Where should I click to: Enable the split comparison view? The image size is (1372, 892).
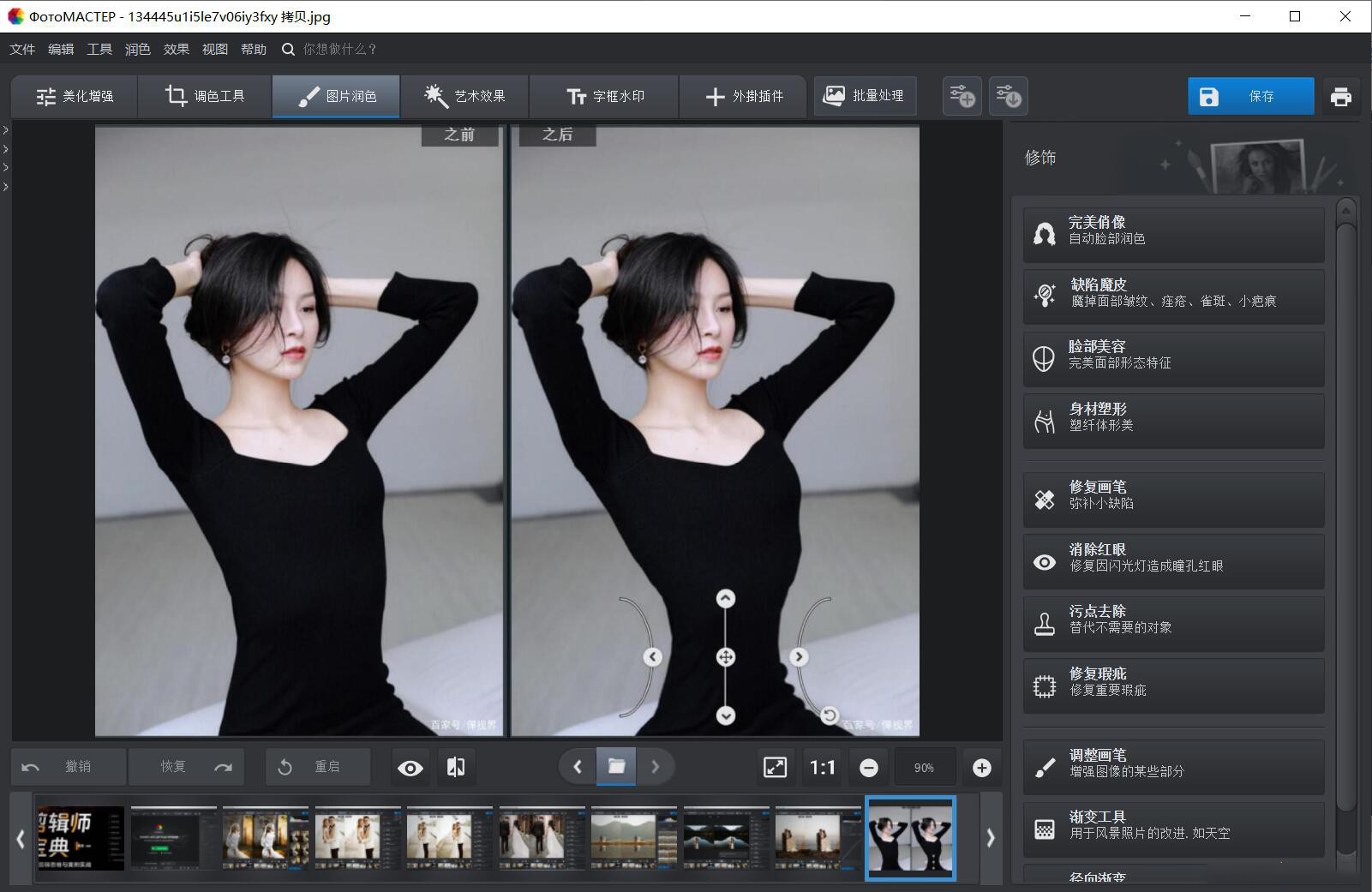click(x=455, y=767)
